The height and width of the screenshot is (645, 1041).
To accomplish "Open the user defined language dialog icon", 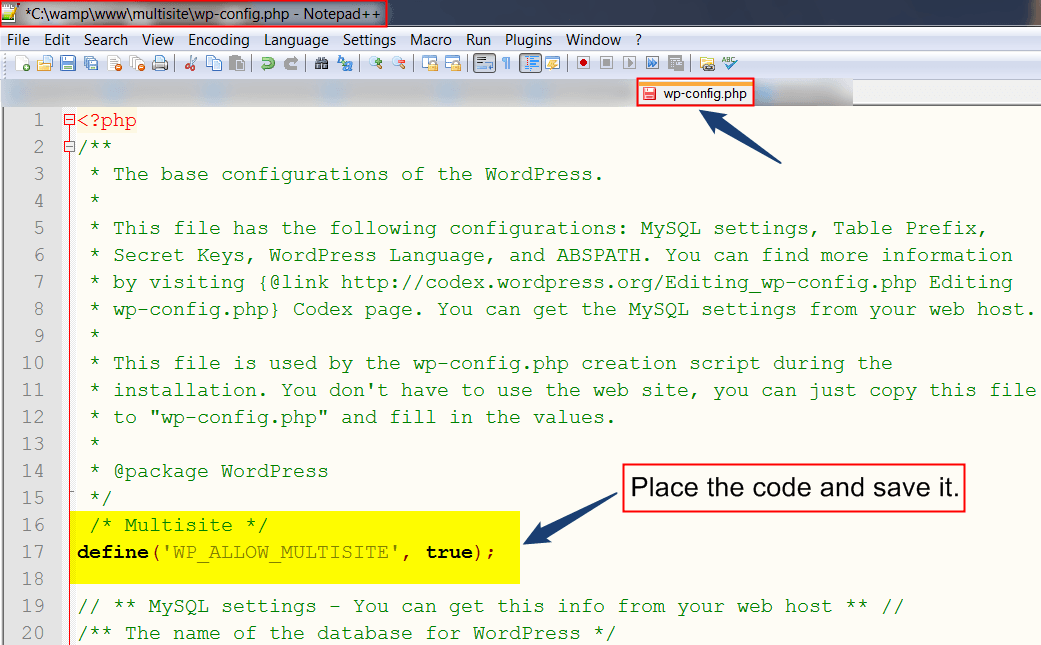I will [x=552, y=64].
